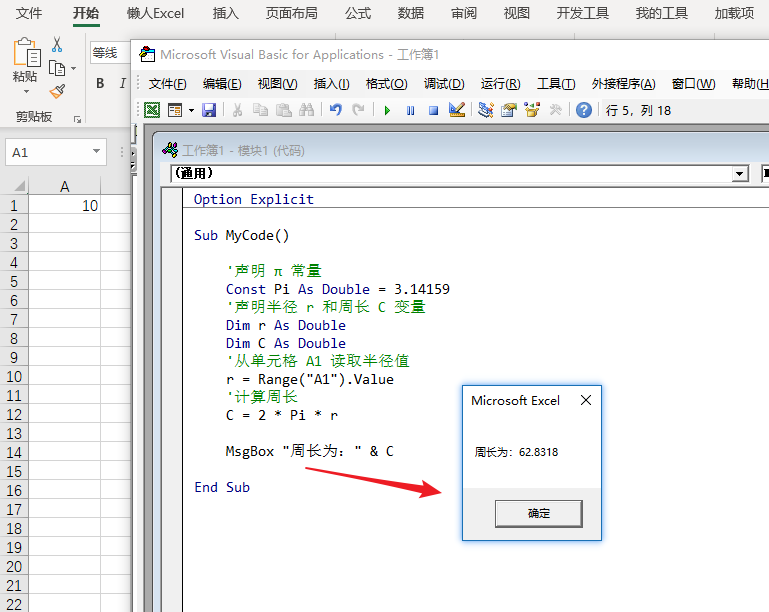
Task: Expand the 粘贴 paste options arrow
Action: (25, 92)
